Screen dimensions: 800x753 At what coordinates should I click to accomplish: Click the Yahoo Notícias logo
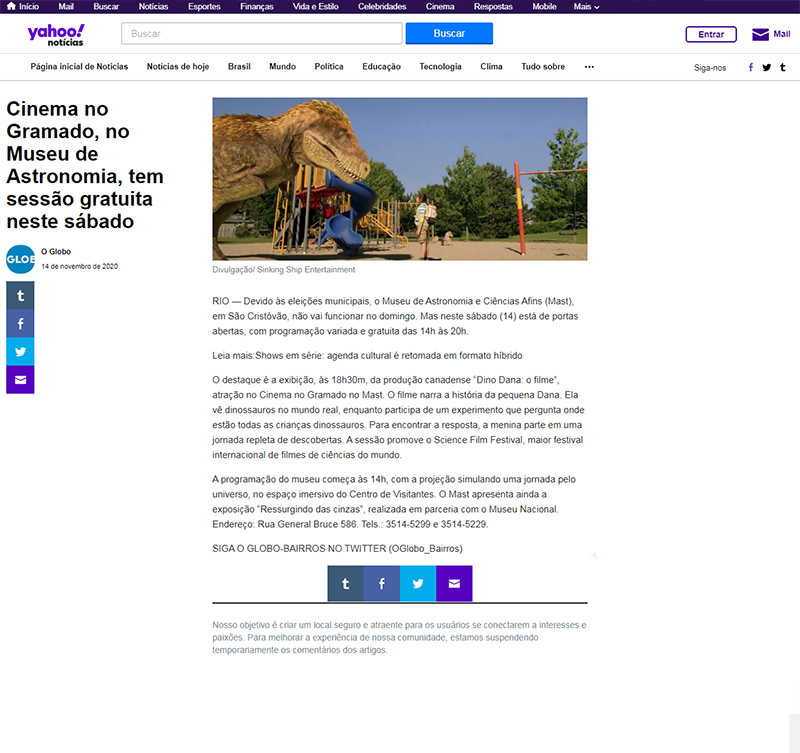click(56, 34)
